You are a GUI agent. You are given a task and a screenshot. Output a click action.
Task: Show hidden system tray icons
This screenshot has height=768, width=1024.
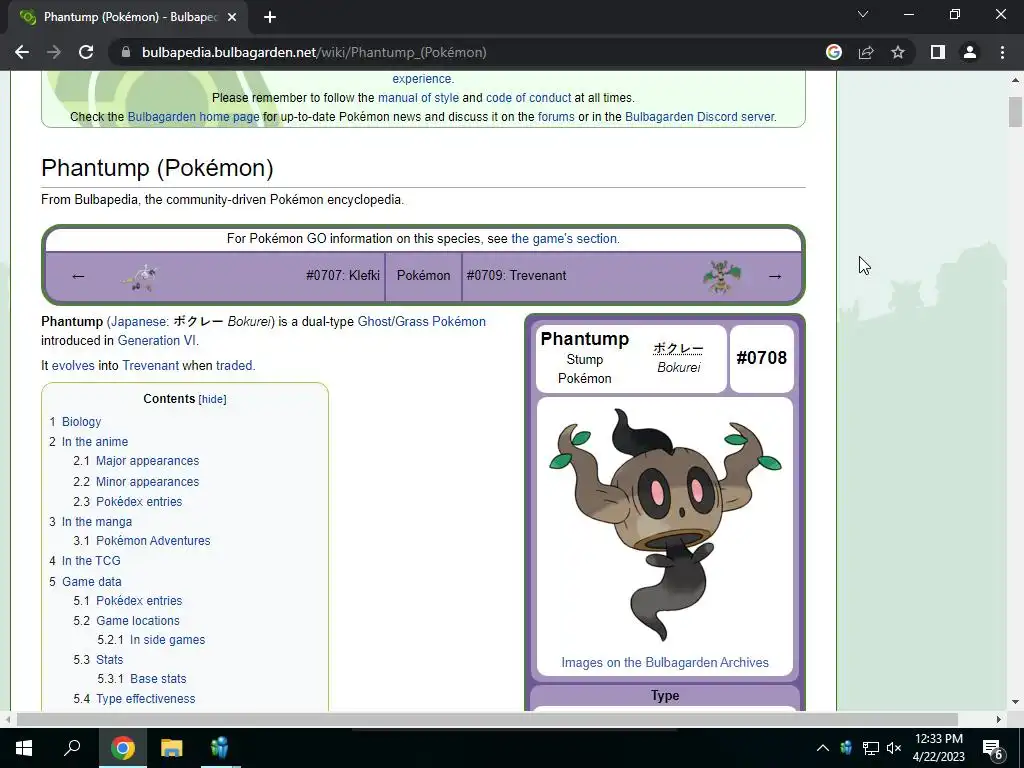823,748
